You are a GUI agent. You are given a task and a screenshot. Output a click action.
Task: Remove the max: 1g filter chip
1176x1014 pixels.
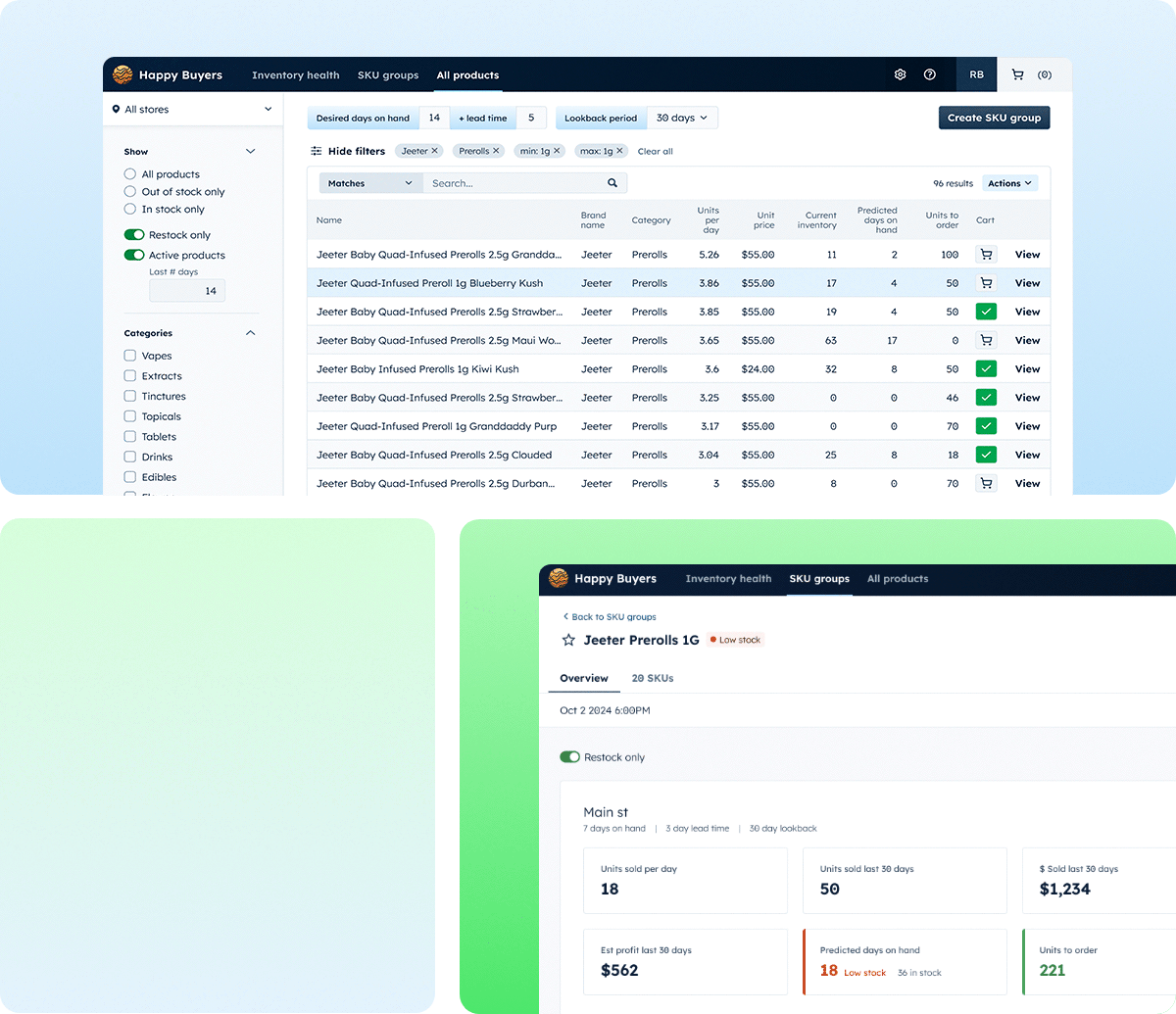pyautogui.click(x=619, y=151)
